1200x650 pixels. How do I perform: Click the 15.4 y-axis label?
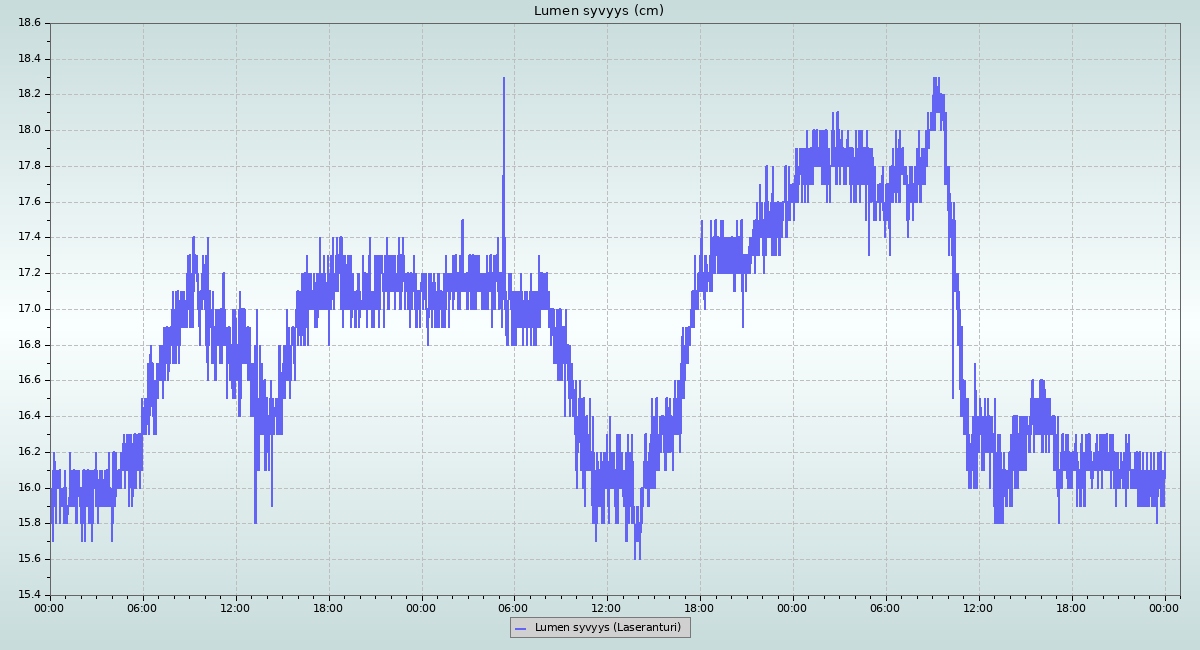(x=28, y=595)
